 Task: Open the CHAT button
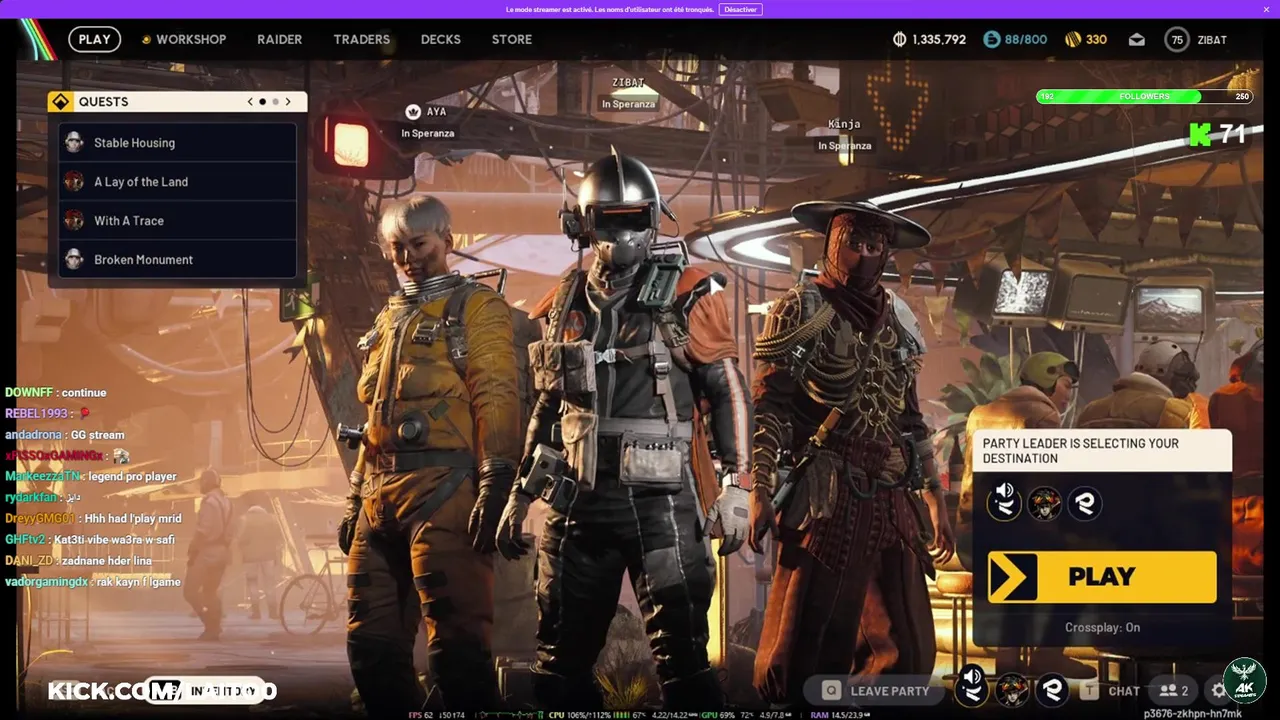(x=1124, y=691)
